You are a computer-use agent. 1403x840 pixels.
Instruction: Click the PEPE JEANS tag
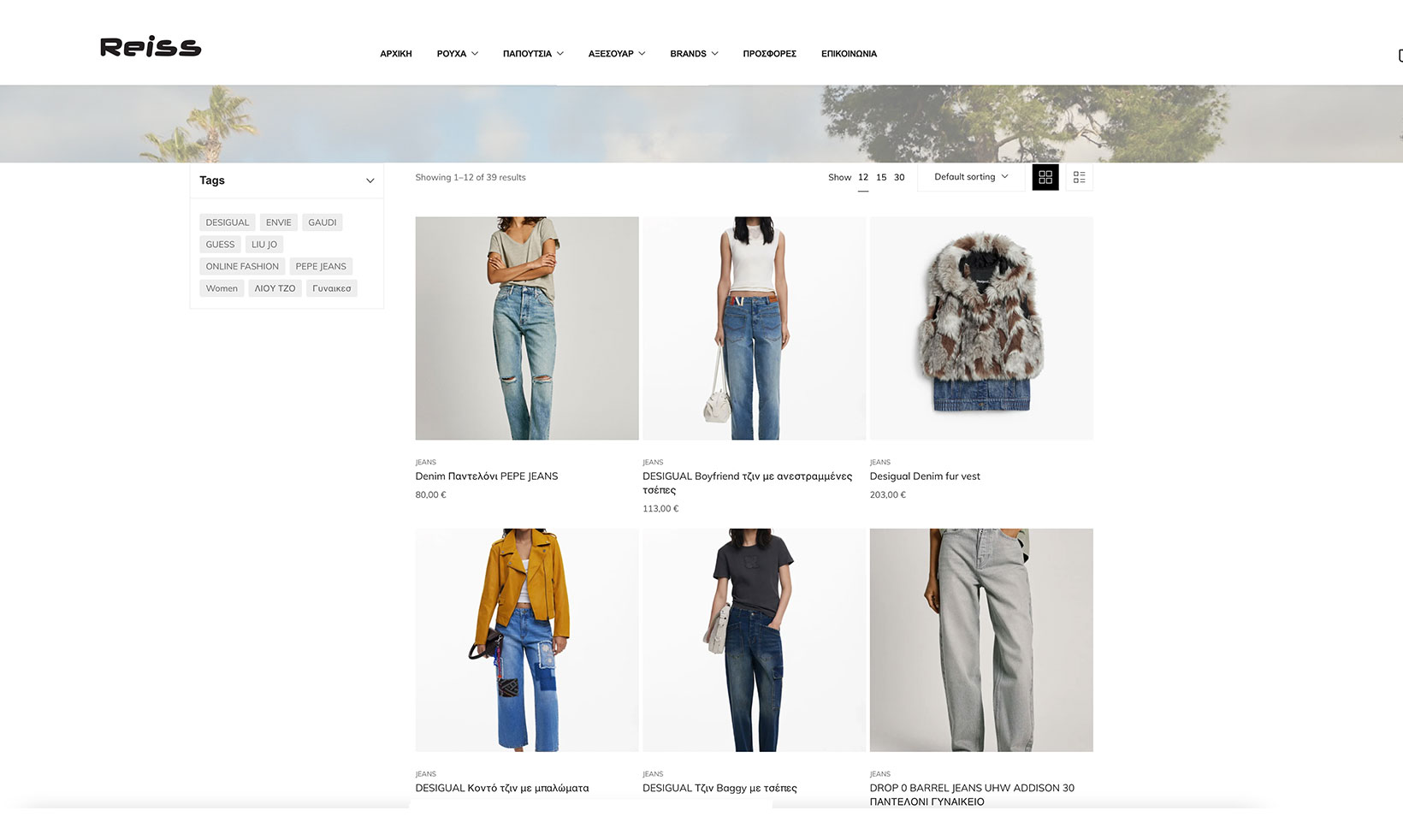tap(321, 266)
